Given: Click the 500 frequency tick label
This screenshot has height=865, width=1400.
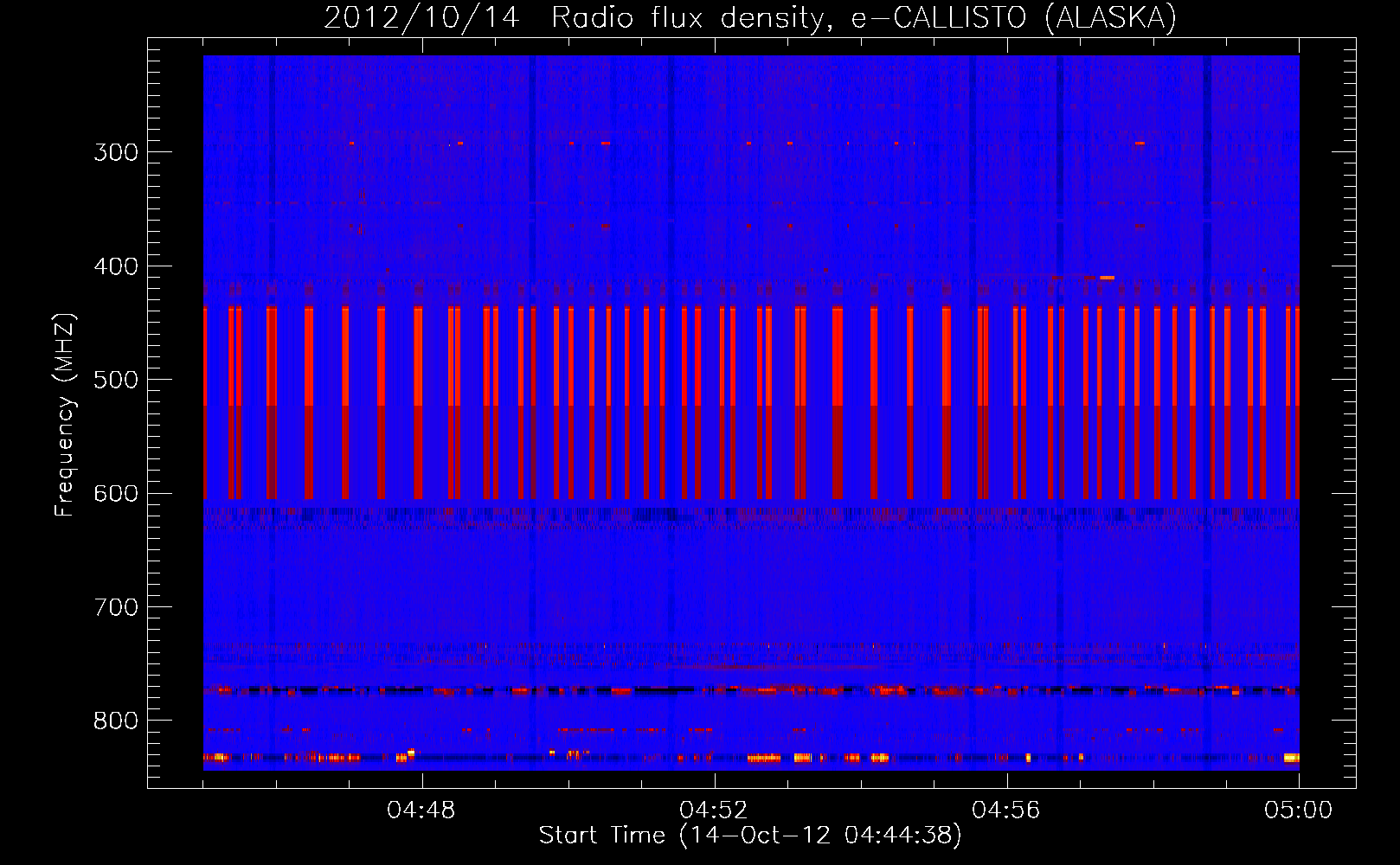Looking at the screenshot, I should [116, 380].
